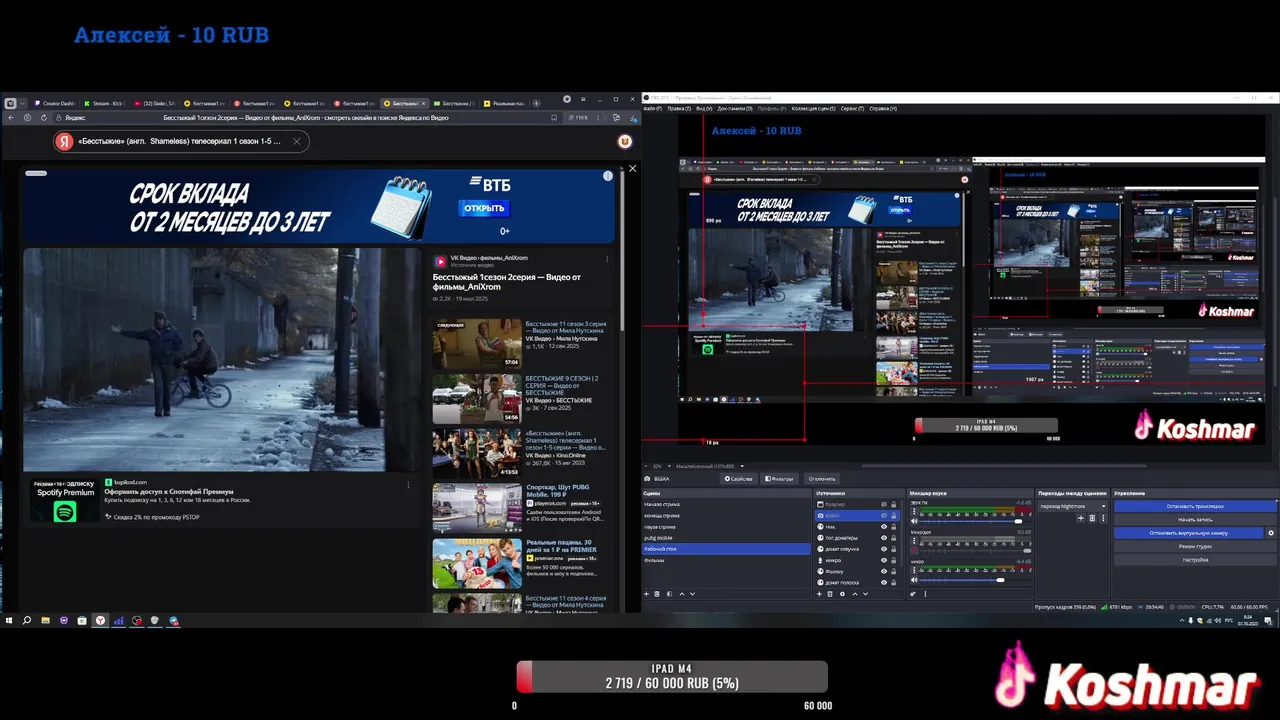
Task: Select Фильмы scene in list
Action: [726, 561]
